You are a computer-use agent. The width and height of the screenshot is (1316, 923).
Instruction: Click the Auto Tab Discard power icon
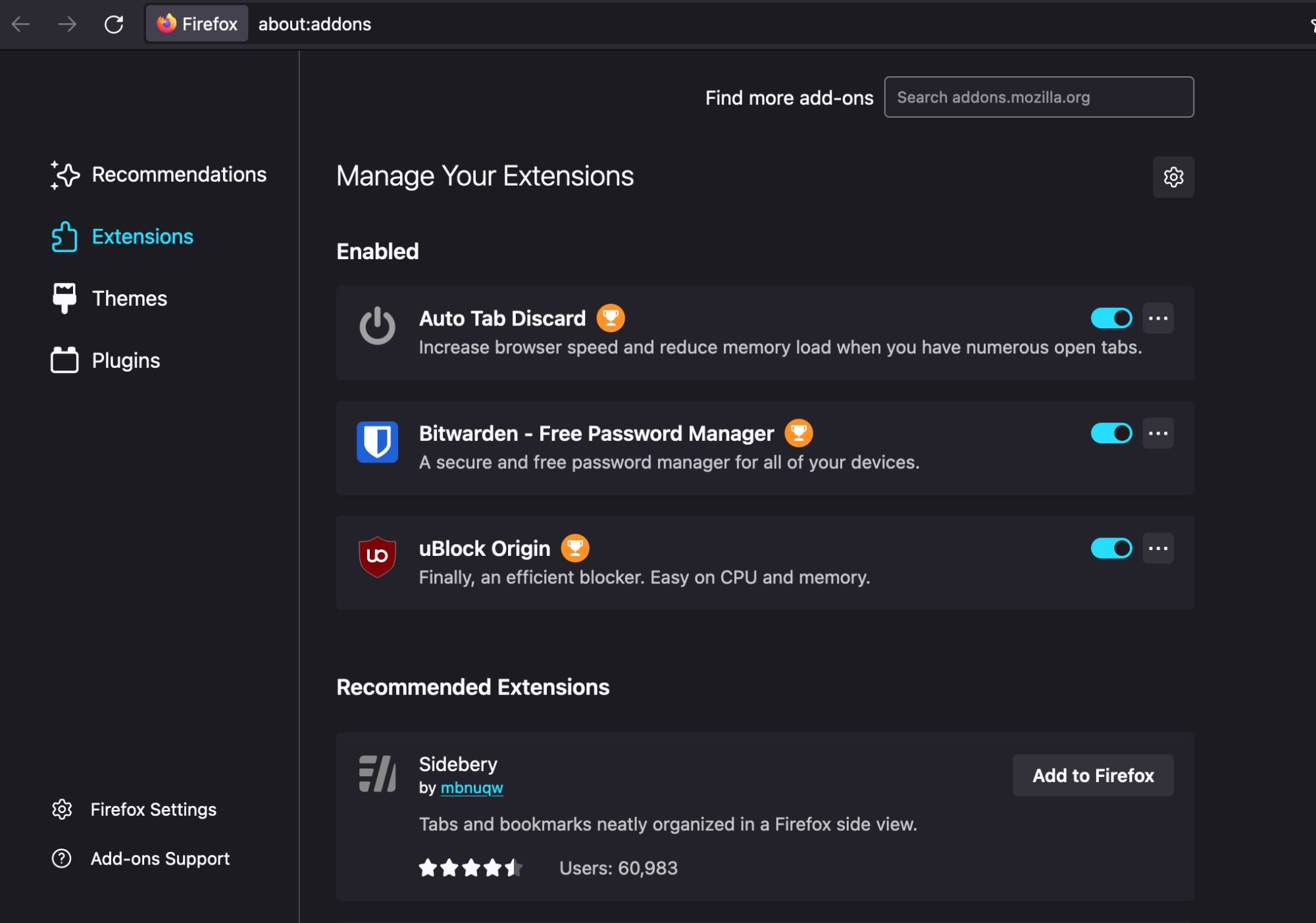377,326
